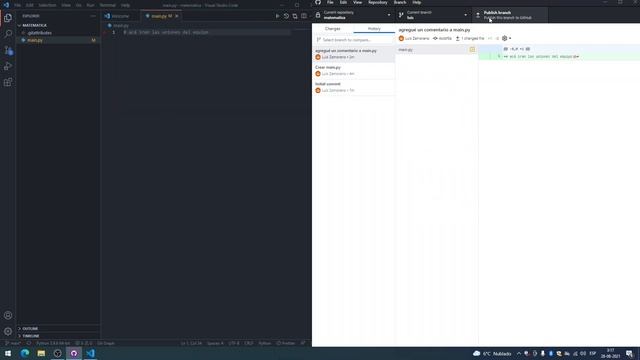
Task: Click UTF-8 encoding in status bar
Action: [x=234, y=343]
